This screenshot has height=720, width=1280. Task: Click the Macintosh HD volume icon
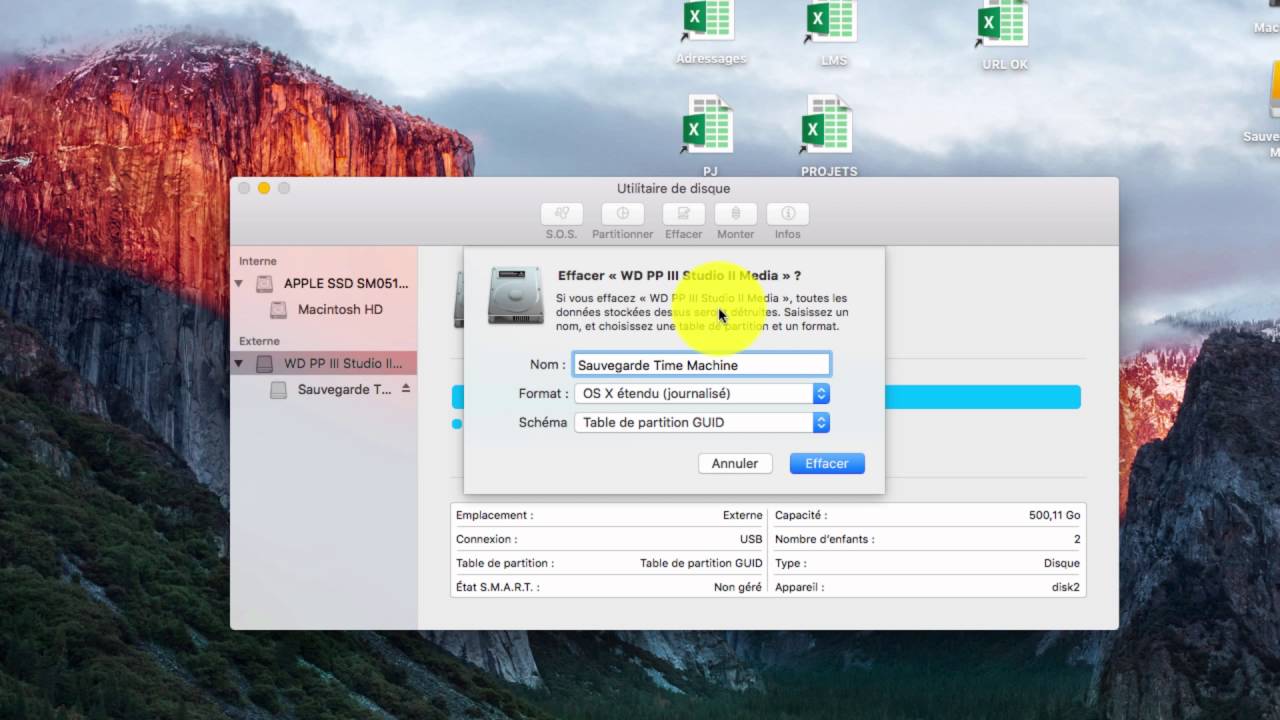pos(279,310)
